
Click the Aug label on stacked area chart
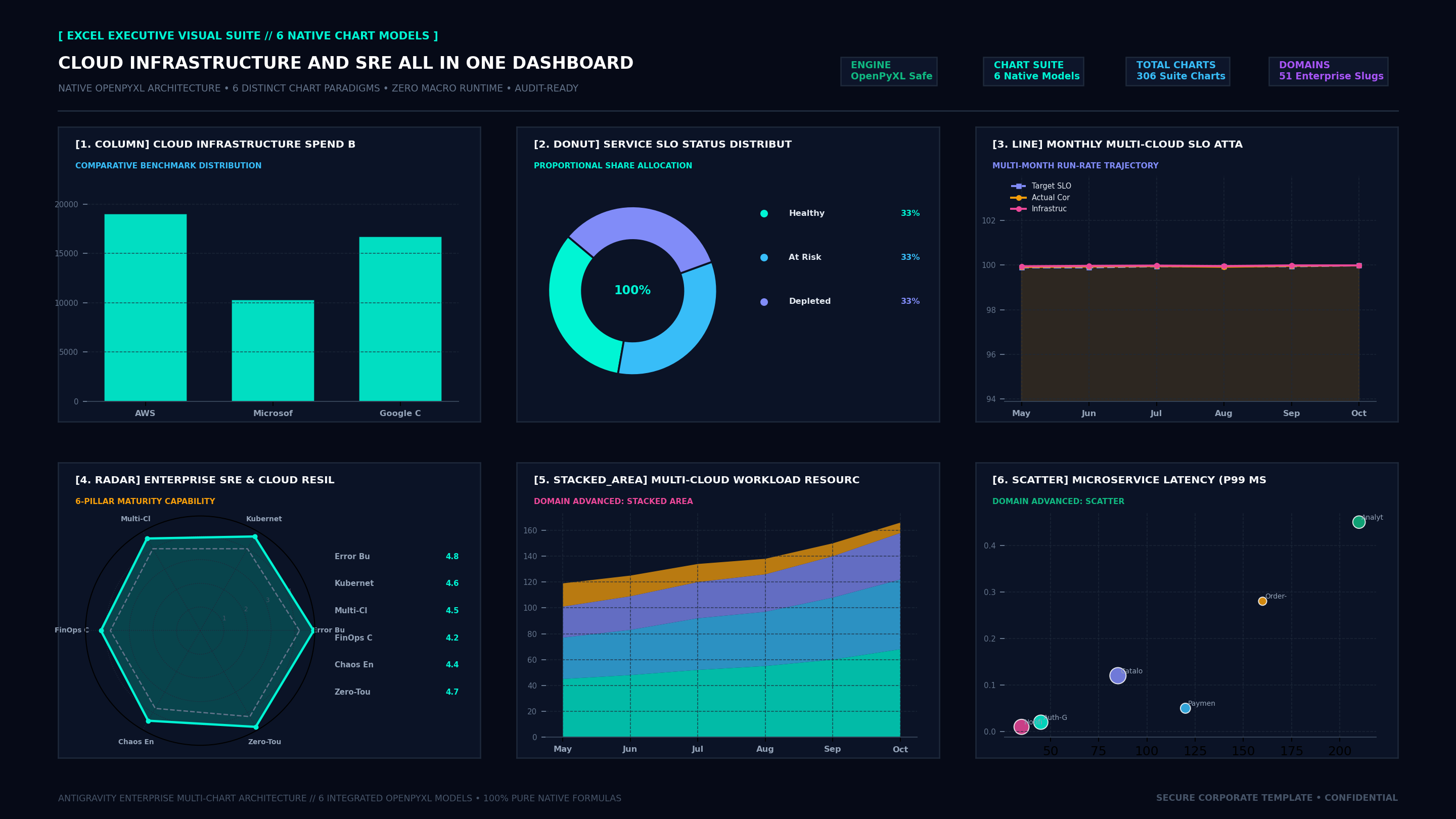coord(765,749)
